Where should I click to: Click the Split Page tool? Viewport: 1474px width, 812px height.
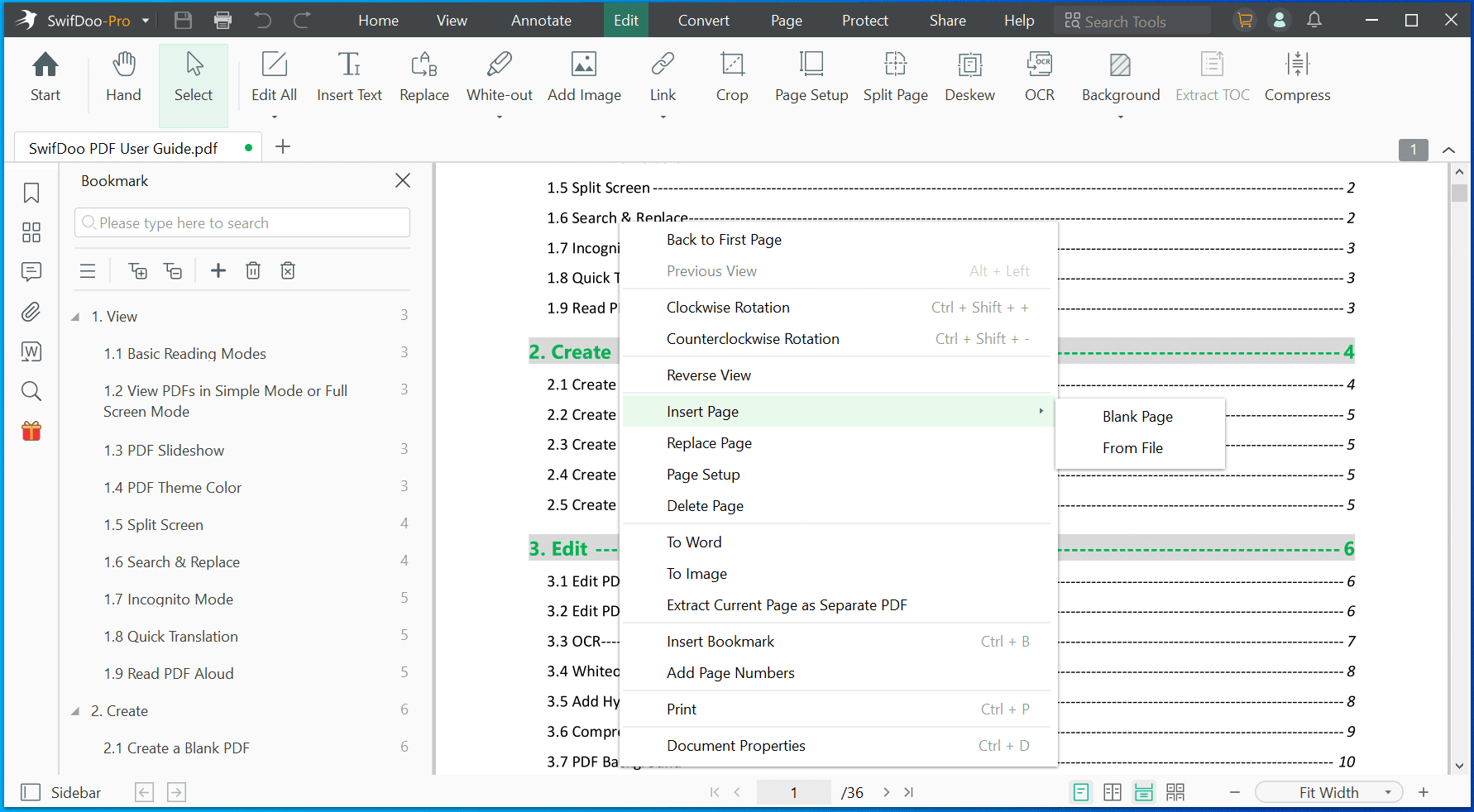coord(896,77)
